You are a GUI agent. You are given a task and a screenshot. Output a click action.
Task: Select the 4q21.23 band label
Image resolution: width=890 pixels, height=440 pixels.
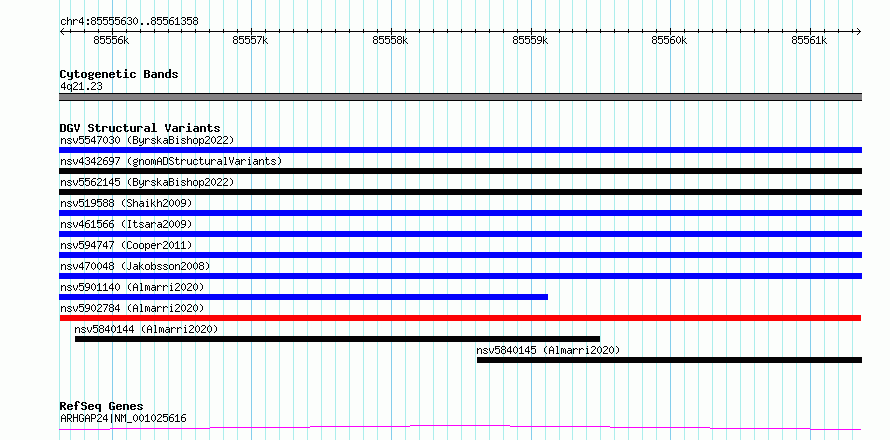[x=81, y=86]
